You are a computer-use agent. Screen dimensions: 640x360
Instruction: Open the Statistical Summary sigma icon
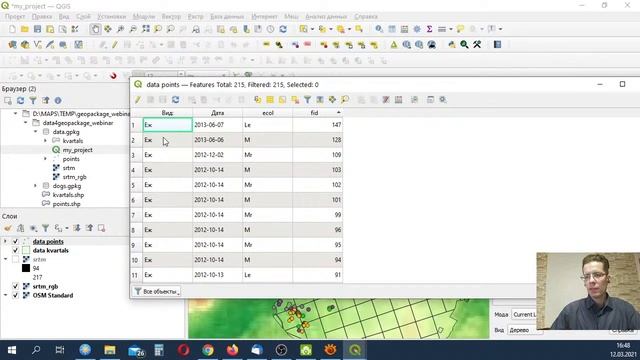(x=429, y=29)
